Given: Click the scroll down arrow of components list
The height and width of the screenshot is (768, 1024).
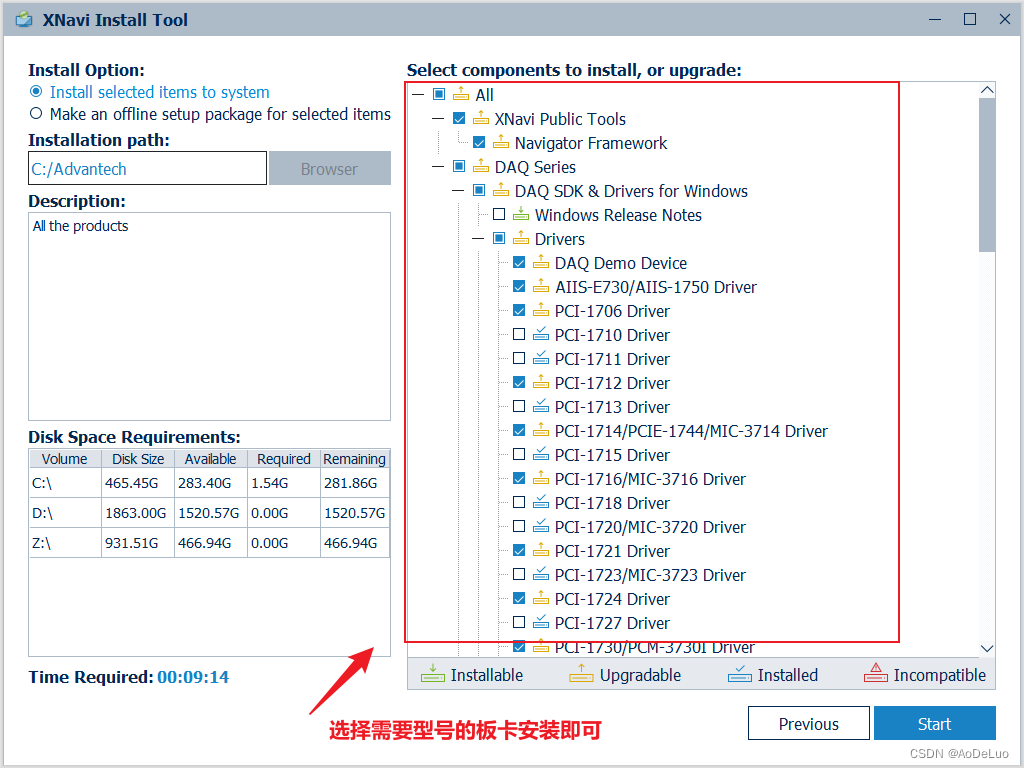Looking at the screenshot, I should (x=987, y=648).
